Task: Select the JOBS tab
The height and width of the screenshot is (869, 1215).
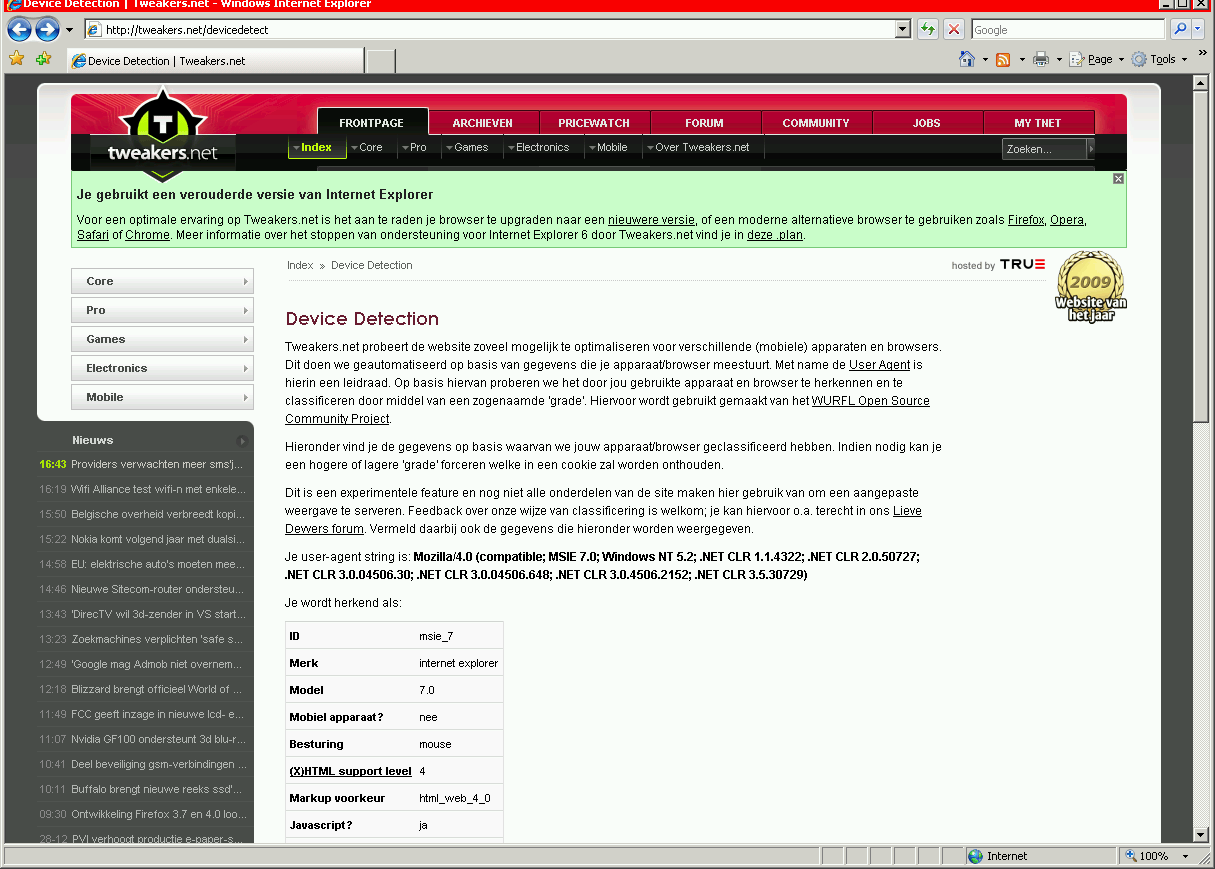Action: 927,123
